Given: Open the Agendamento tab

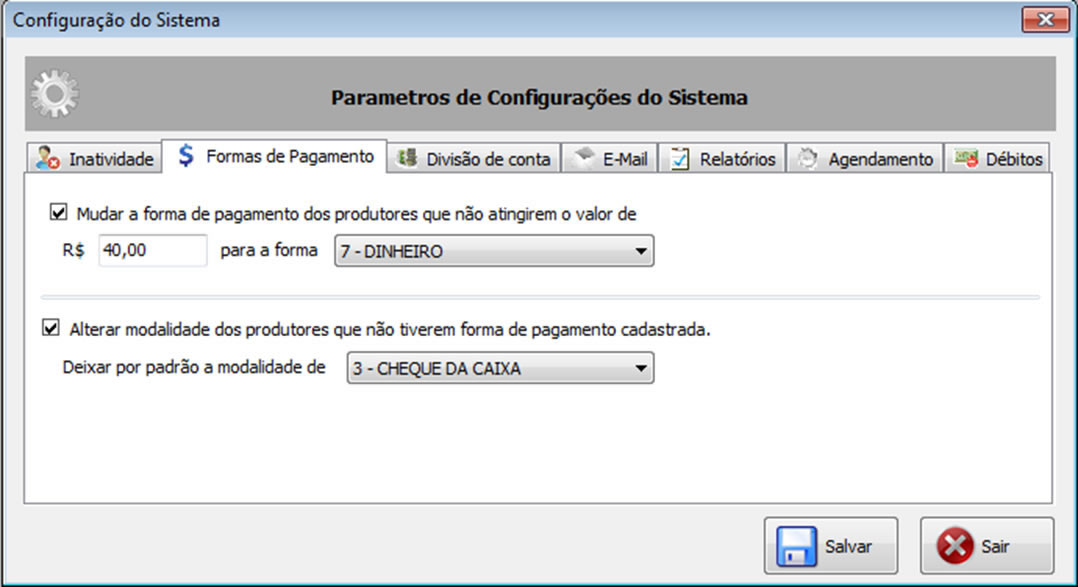Looking at the screenshot, I should coord(865,159).
